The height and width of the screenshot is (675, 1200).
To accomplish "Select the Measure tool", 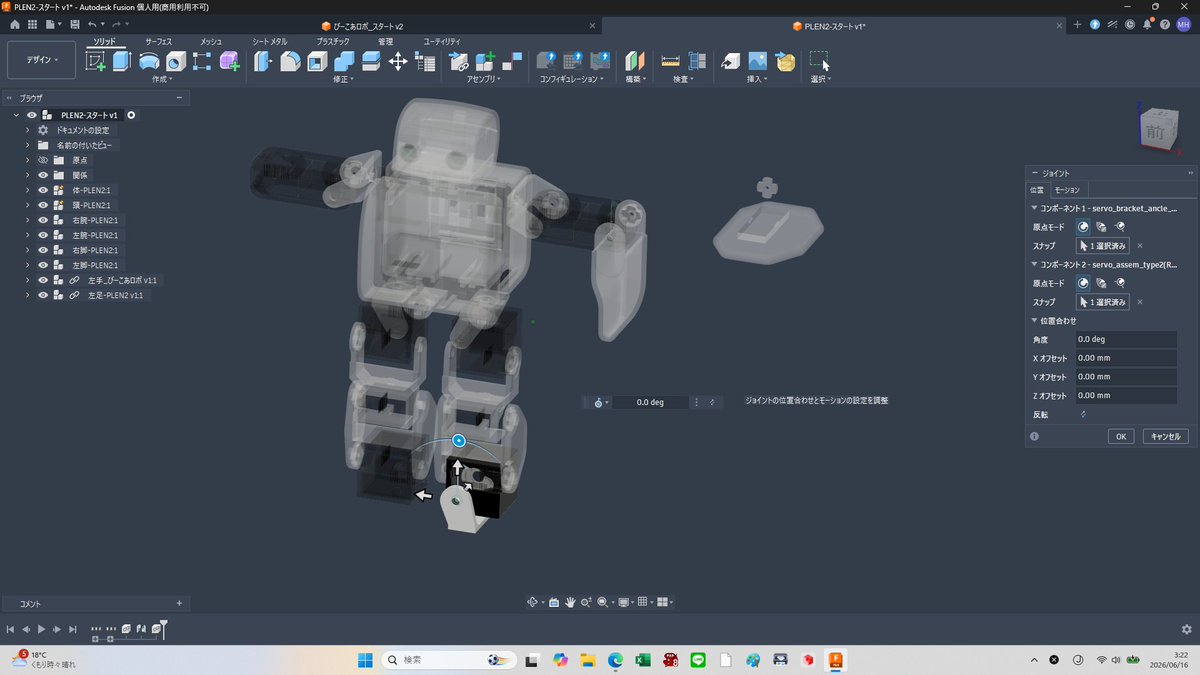I will click(671, 61).
